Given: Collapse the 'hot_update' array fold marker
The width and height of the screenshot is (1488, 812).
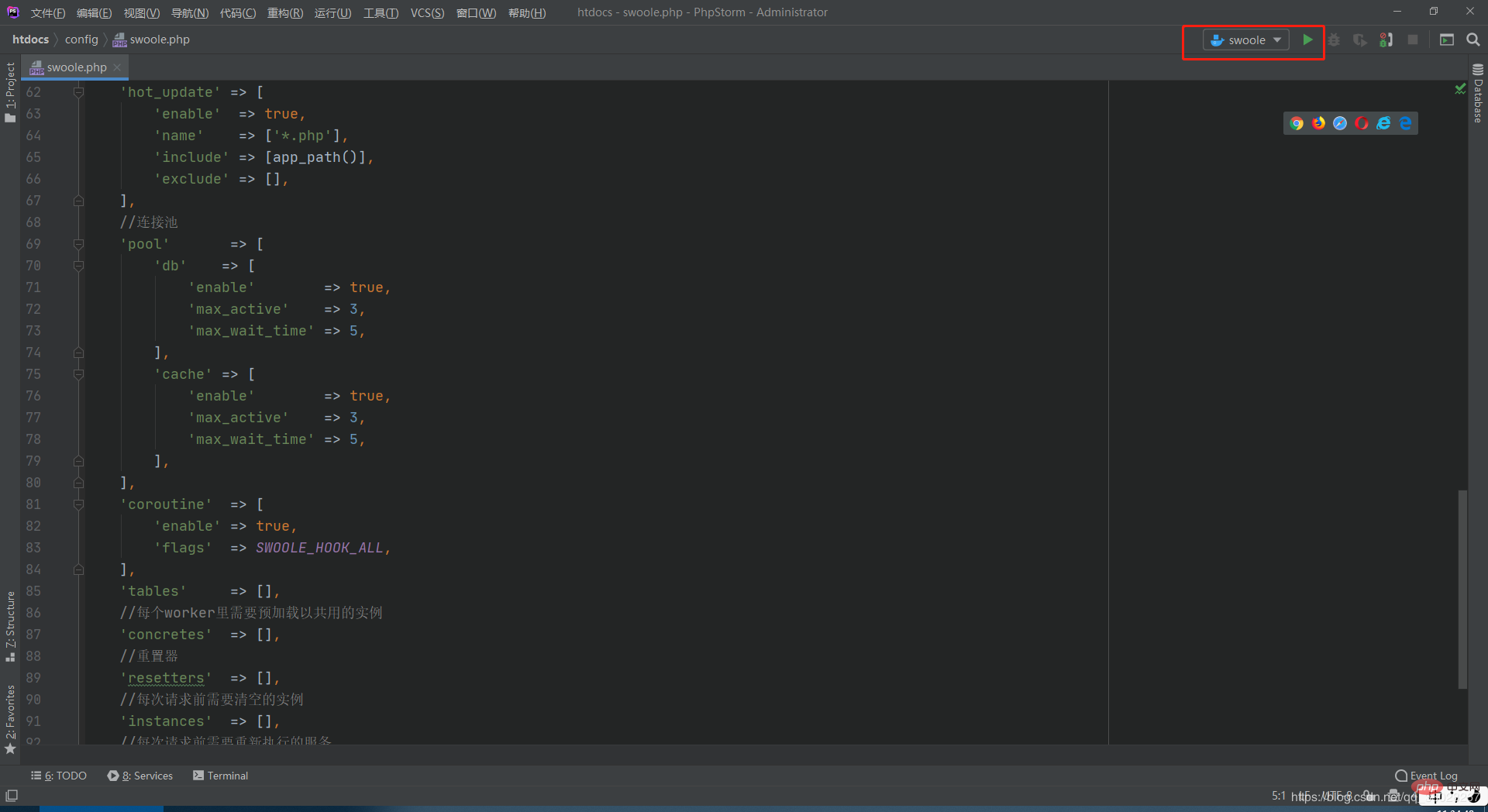Looking at the screenshot, I should 78,92.
